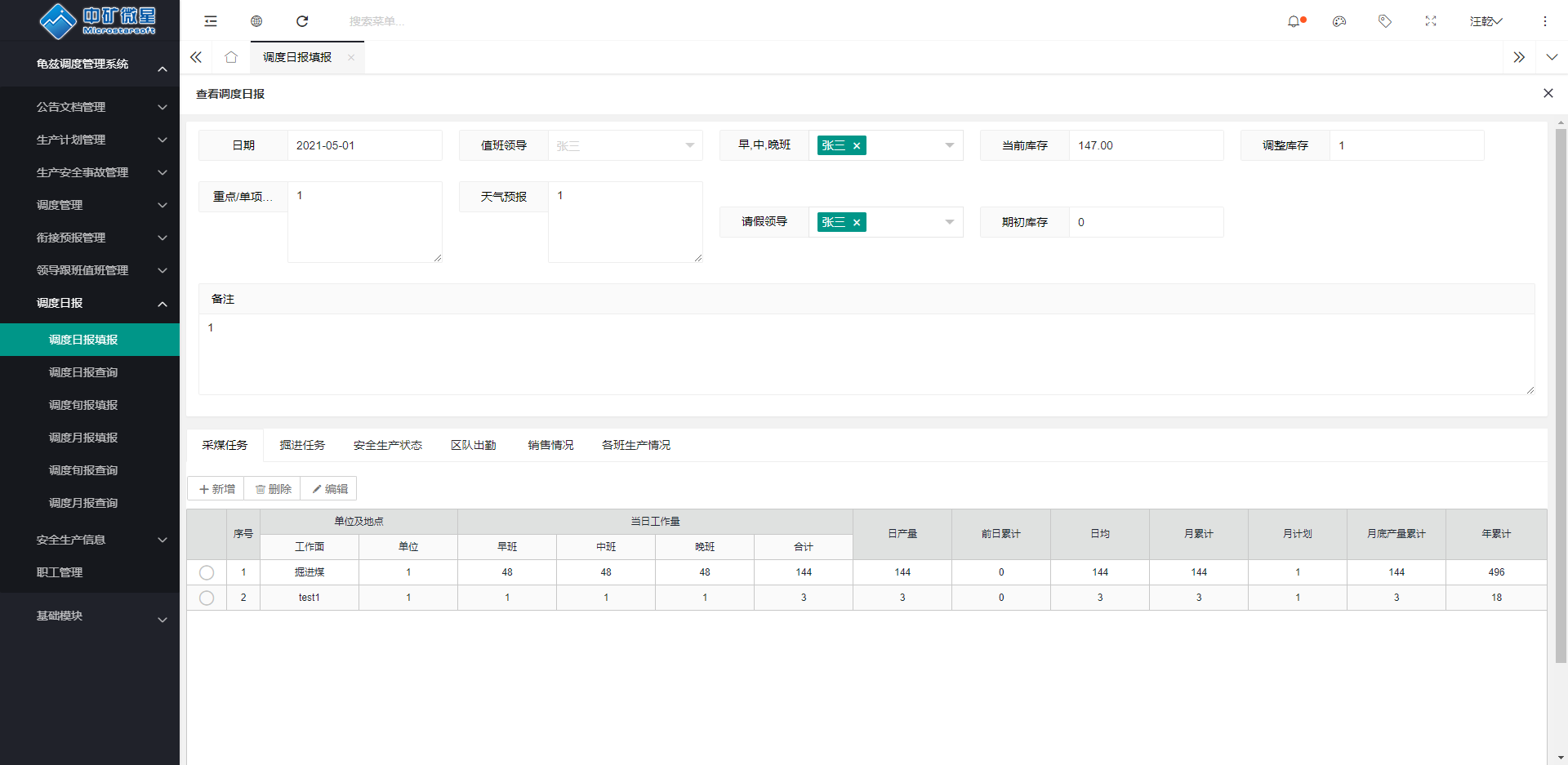
Task: Select the row 1 掘进煤 radio button
Action: coord(207,573)
